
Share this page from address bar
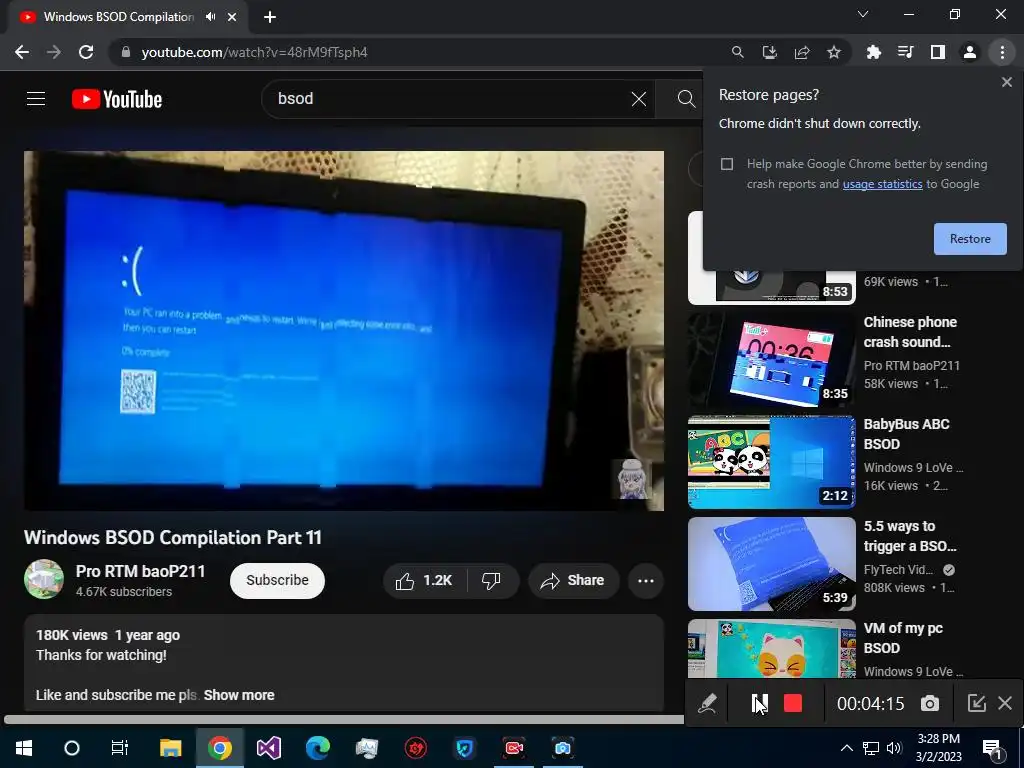click(x=802, y=52)
